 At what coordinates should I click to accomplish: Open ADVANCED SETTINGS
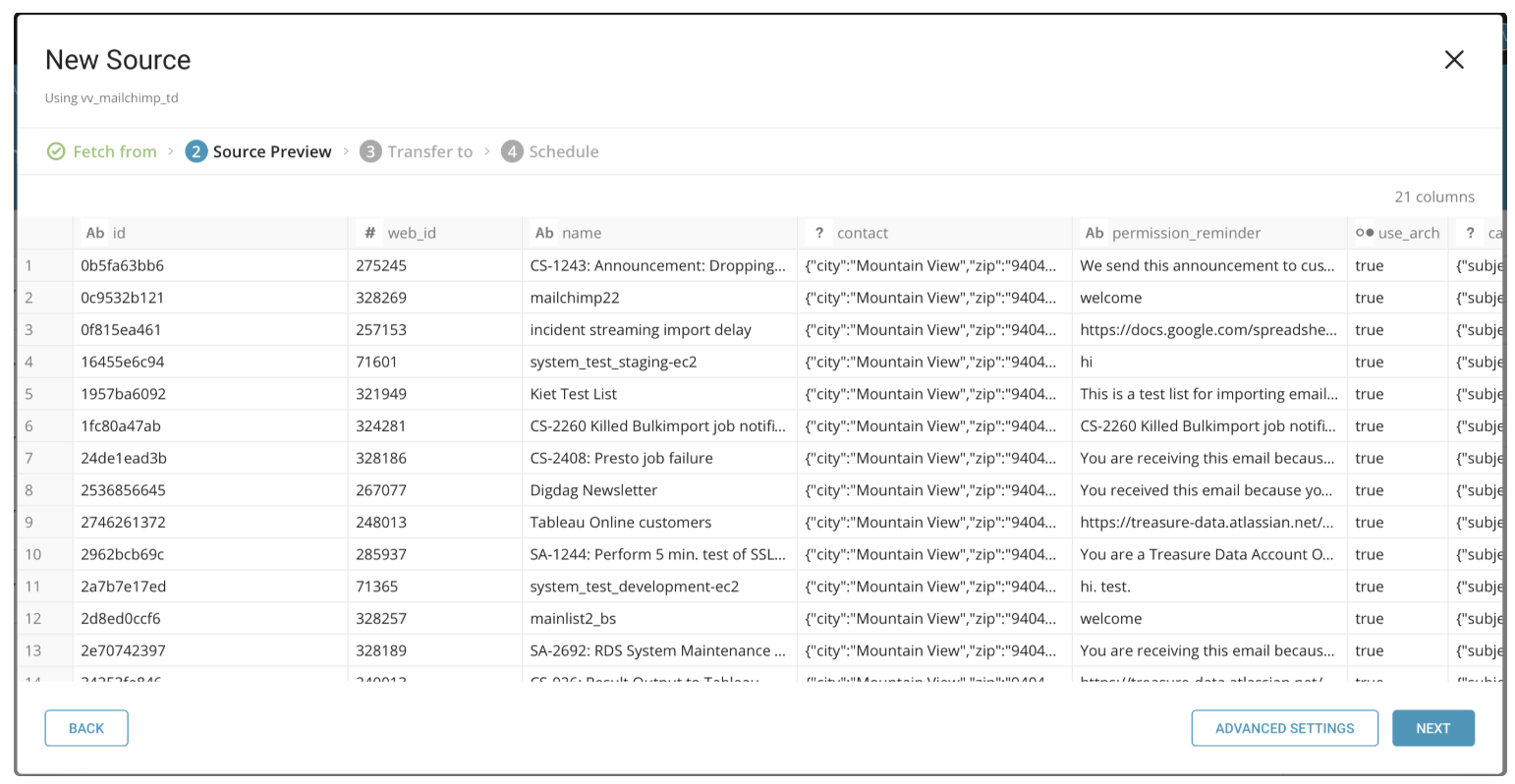[x=1284, y=728]
